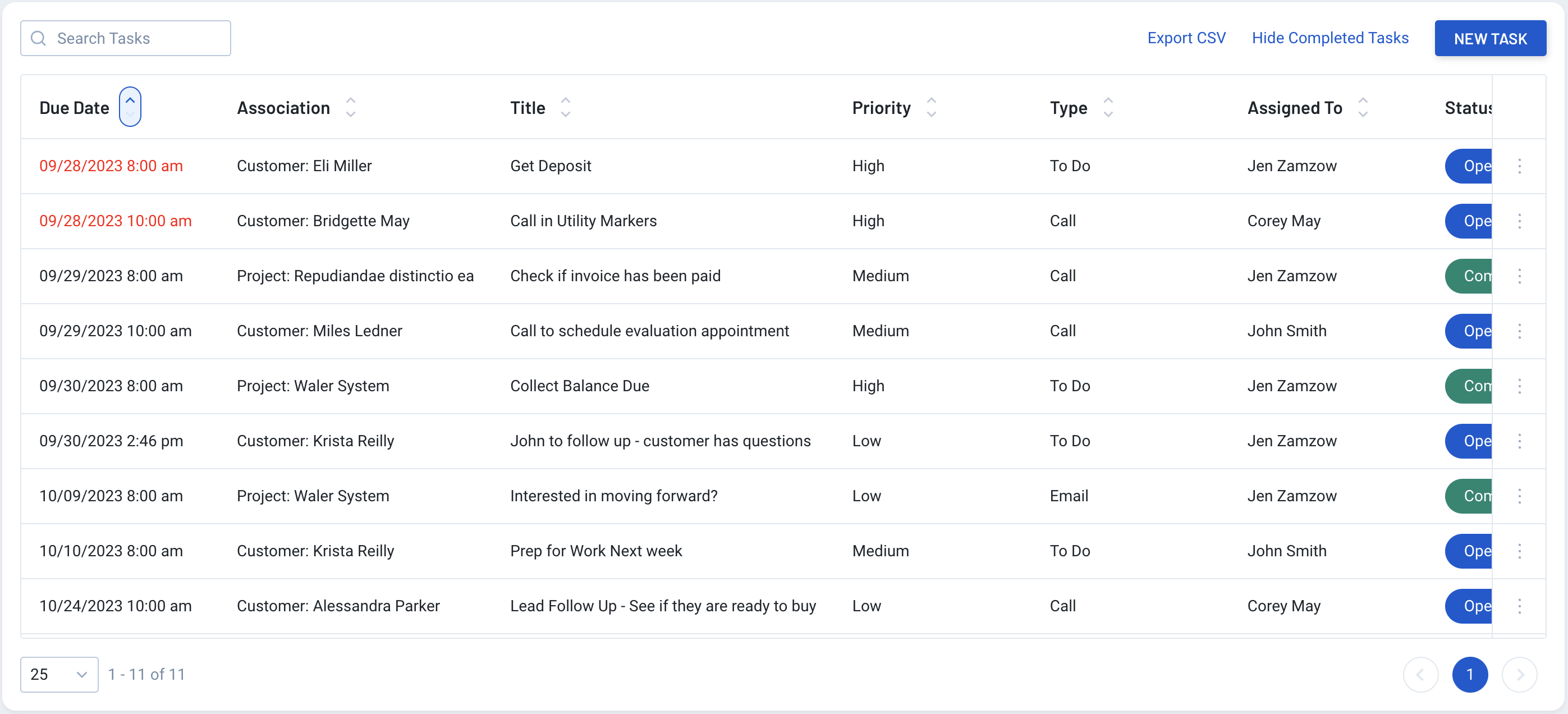Click the NEW TASK button

[1490, 38]
